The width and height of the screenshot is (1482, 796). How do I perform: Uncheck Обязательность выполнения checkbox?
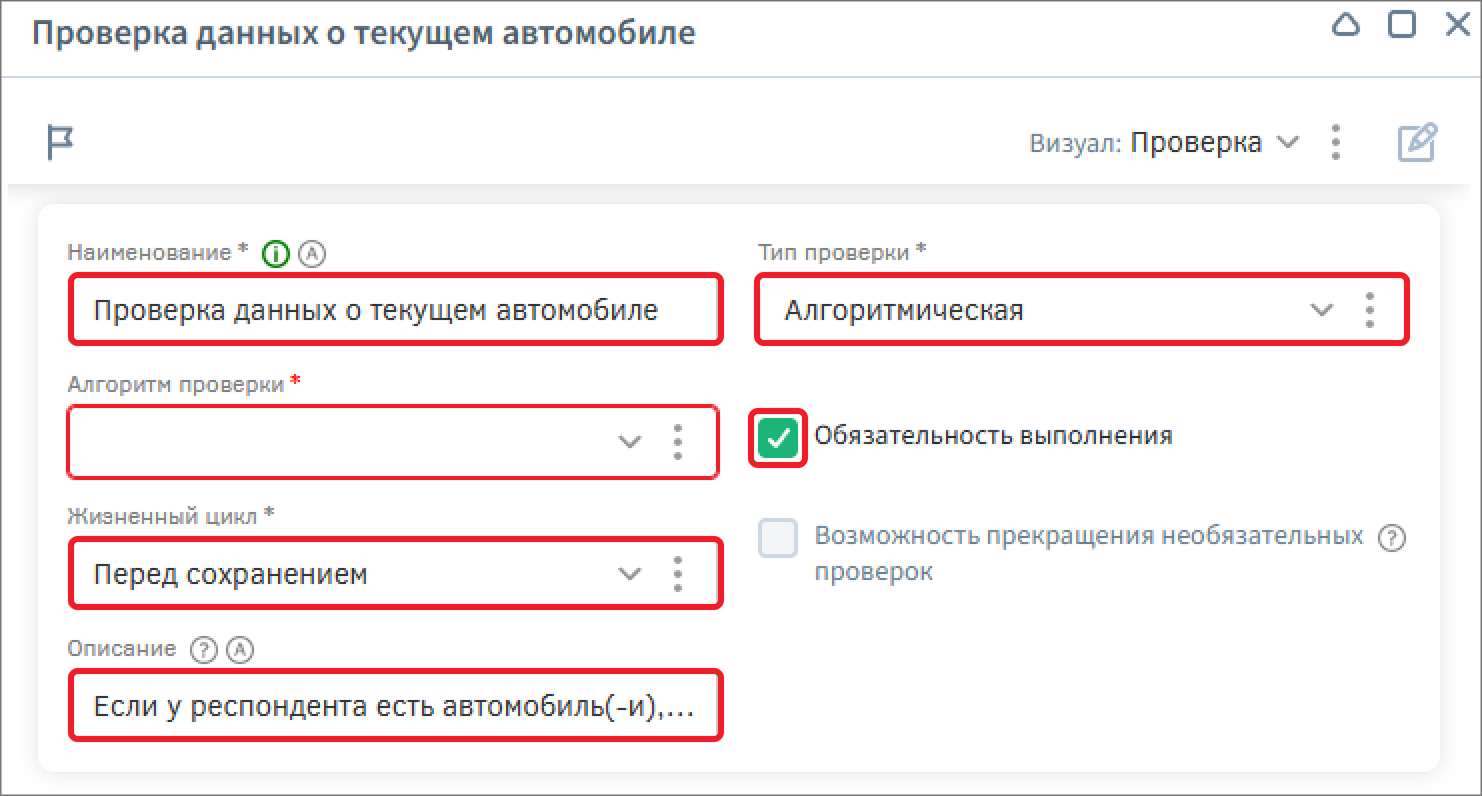[x=778, y=438]
